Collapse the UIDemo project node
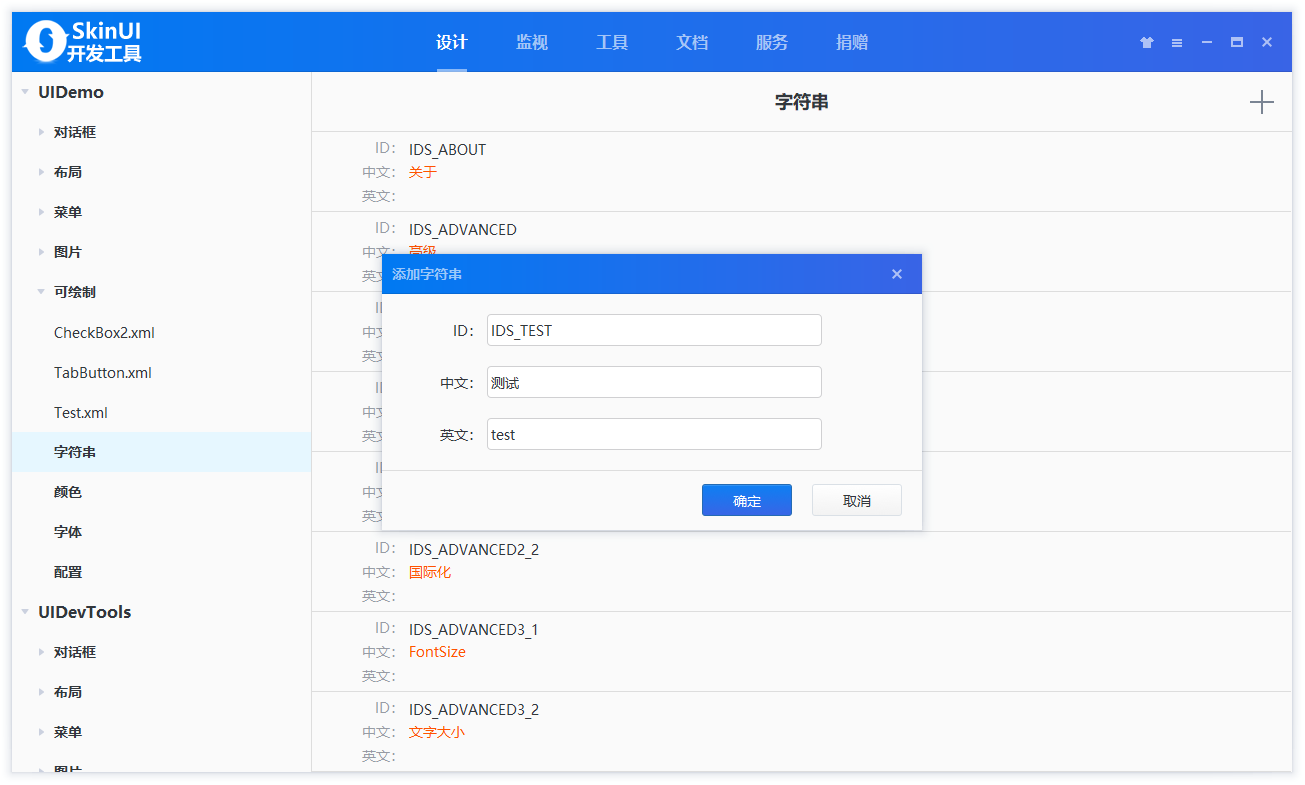Screen dimensions: 1305x785 pos(25,92)
